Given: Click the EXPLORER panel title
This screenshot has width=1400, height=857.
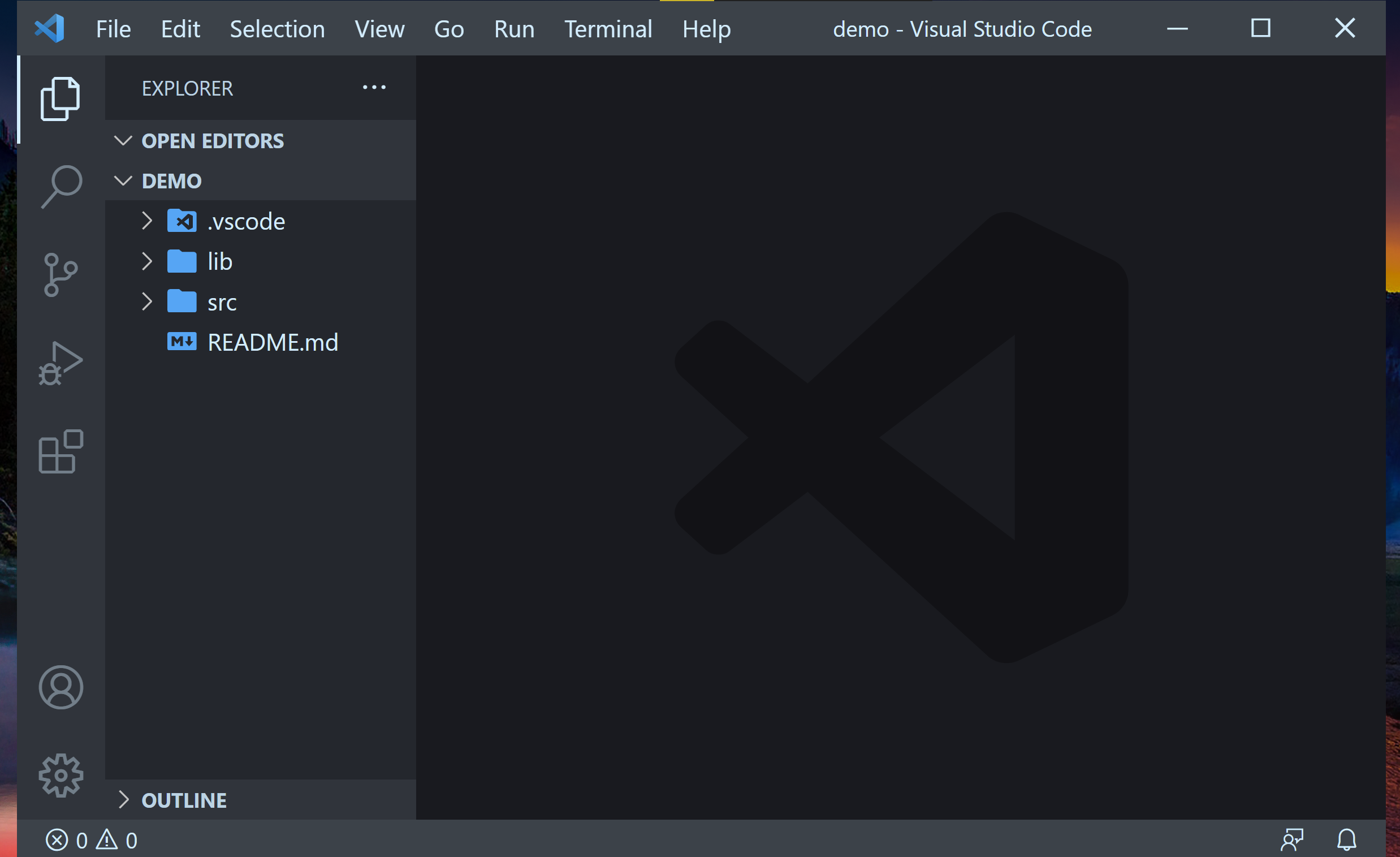Looking at the screenshot, I should tap(188, 88).
